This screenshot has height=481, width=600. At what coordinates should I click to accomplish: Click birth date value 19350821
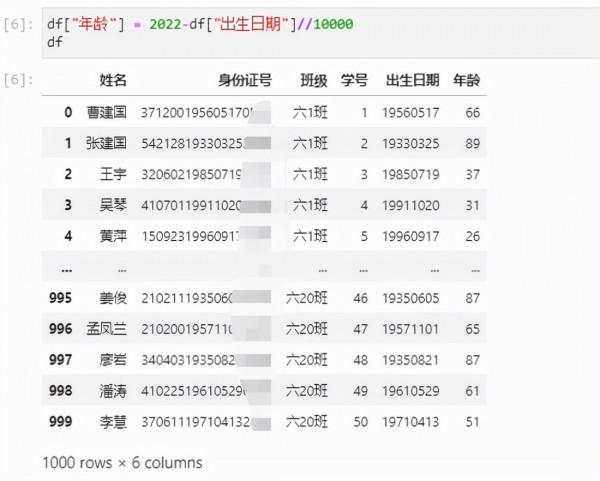411,360
